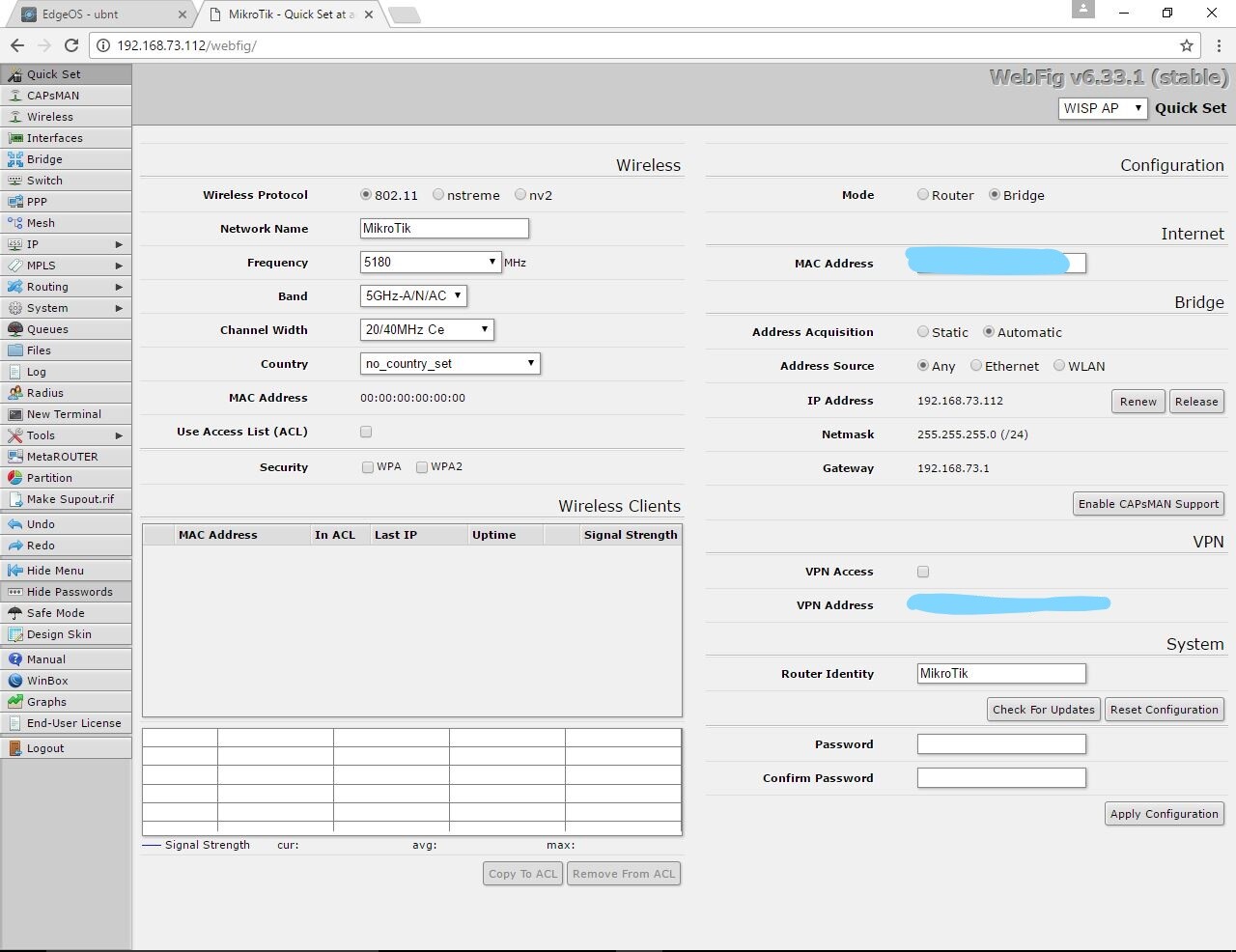Click Hide Menu item
Image resolution: width=1236 pixels, height=952 pixels.
click(66, 571)
